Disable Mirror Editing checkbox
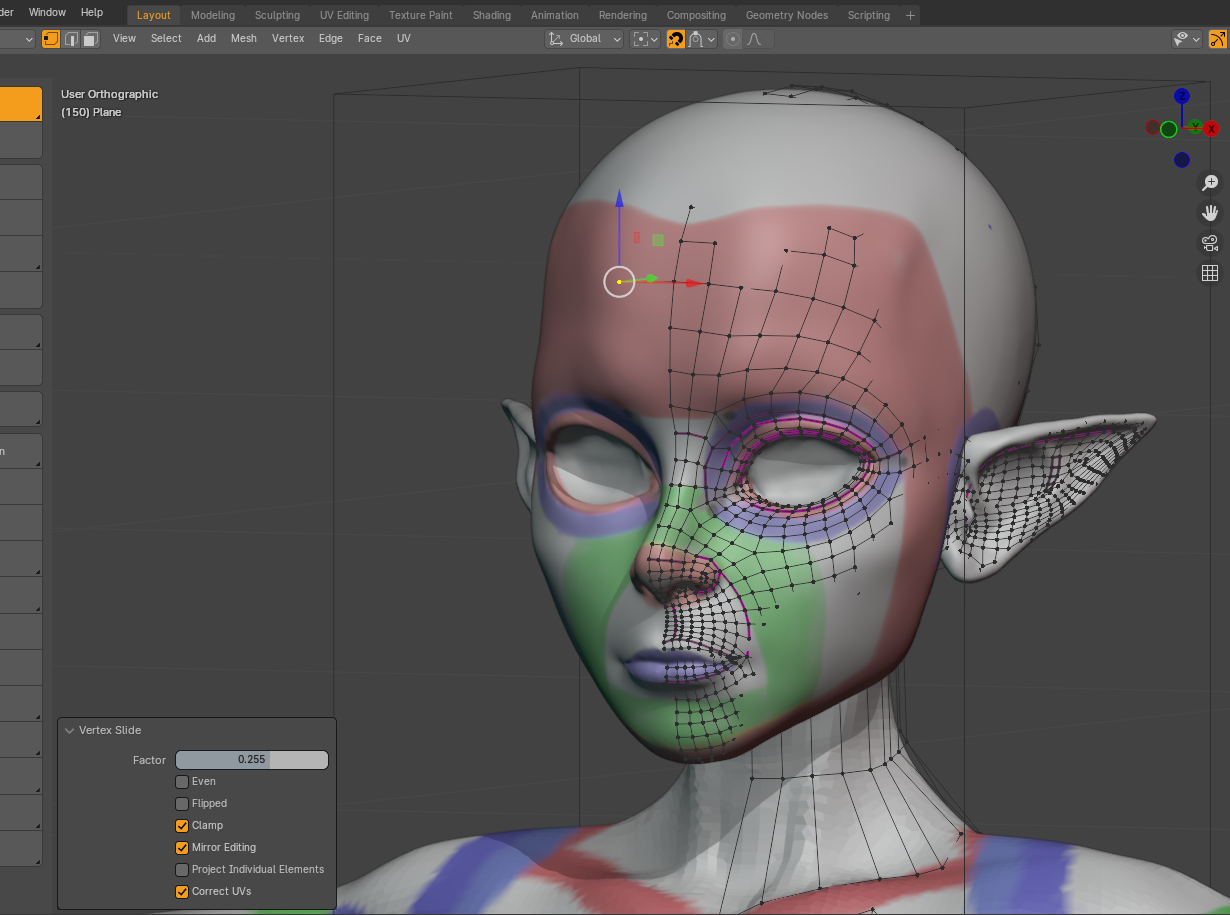Image resolution: width=1230 pixels, height=915 pixels. point(182,848)
